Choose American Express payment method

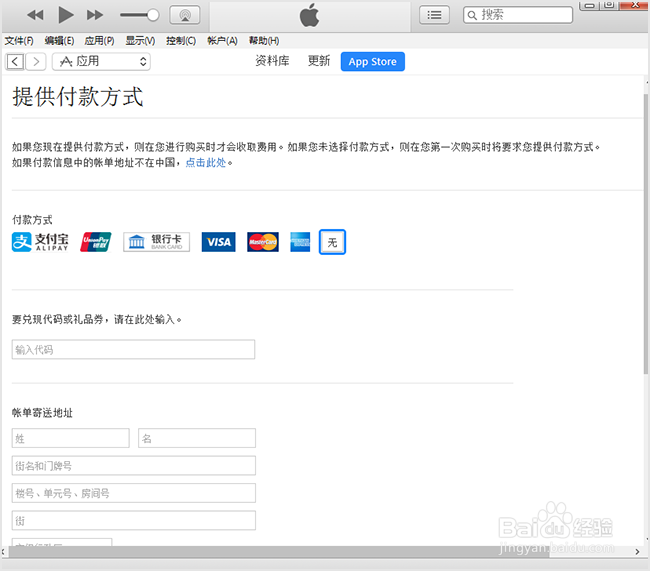click(x=300, y=242)
